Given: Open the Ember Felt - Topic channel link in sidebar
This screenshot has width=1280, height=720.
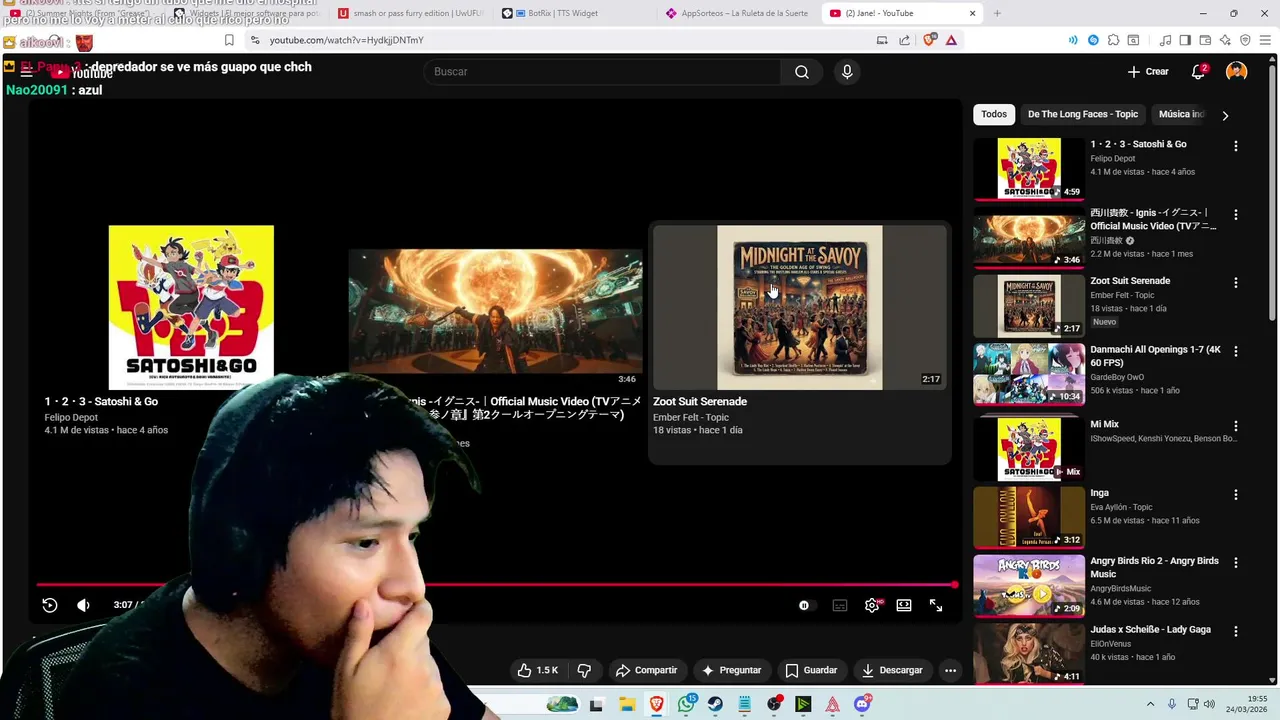Looking at the screenshot, I should coord(1122,295).
